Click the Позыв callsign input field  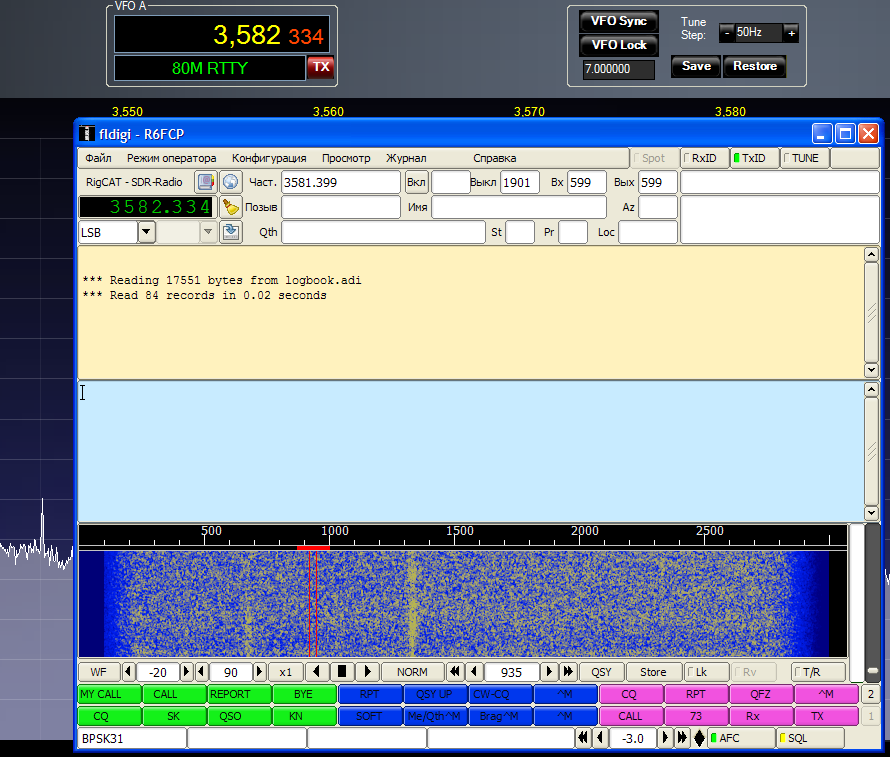click(341, 207)
